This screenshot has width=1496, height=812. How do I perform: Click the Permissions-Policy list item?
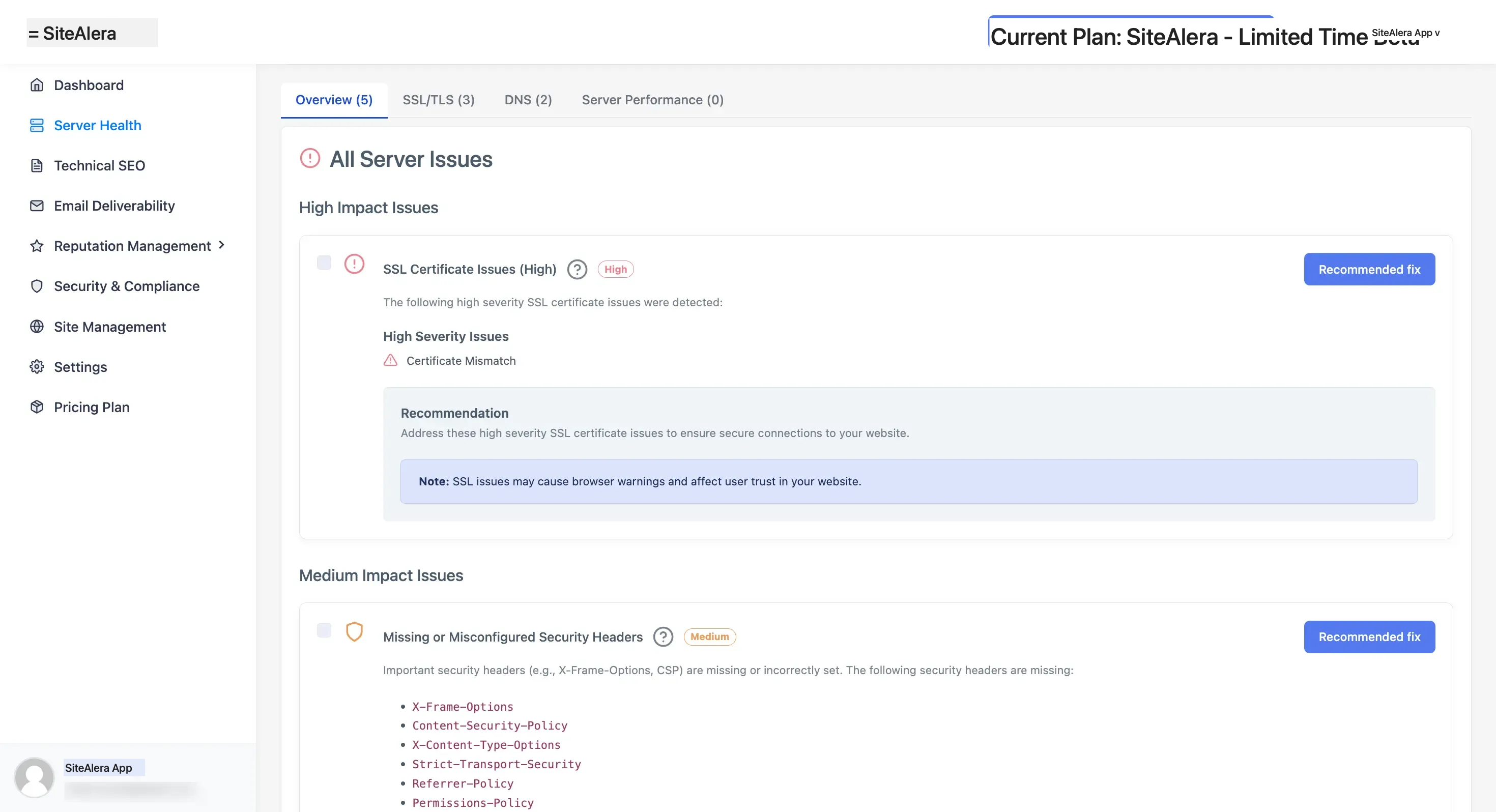pos(473,803)
